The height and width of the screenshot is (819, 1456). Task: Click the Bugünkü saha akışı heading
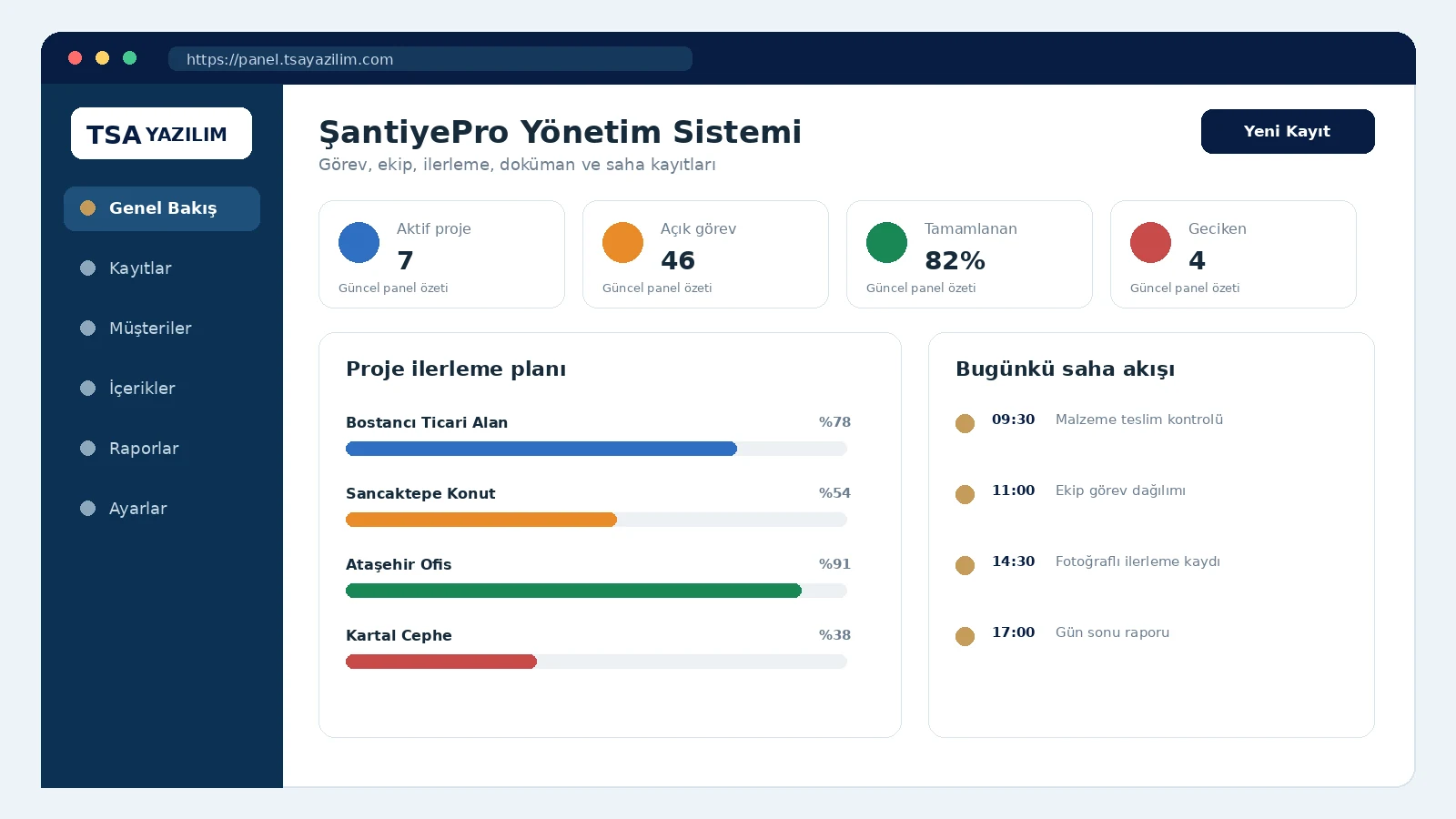click(x=1065, y=369)
